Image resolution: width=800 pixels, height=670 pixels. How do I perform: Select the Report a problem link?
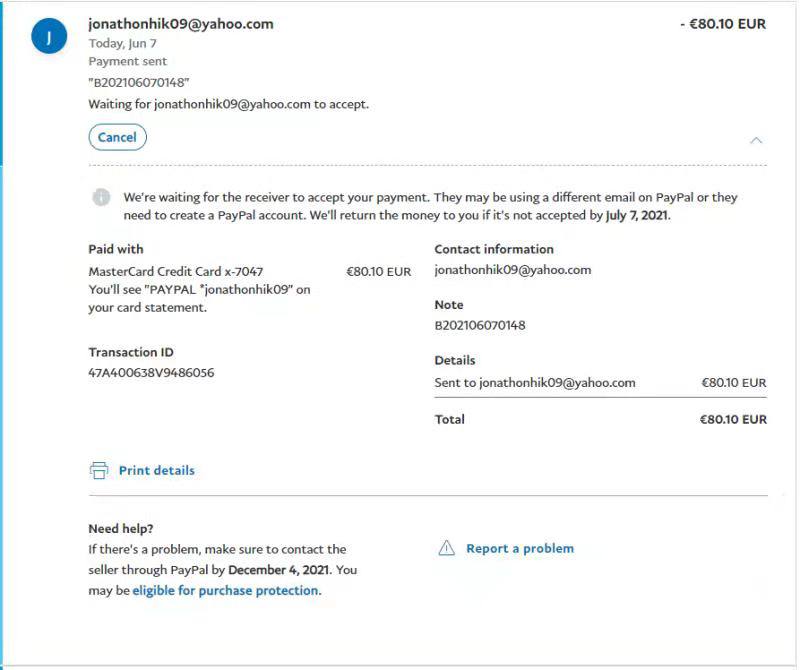520,548
